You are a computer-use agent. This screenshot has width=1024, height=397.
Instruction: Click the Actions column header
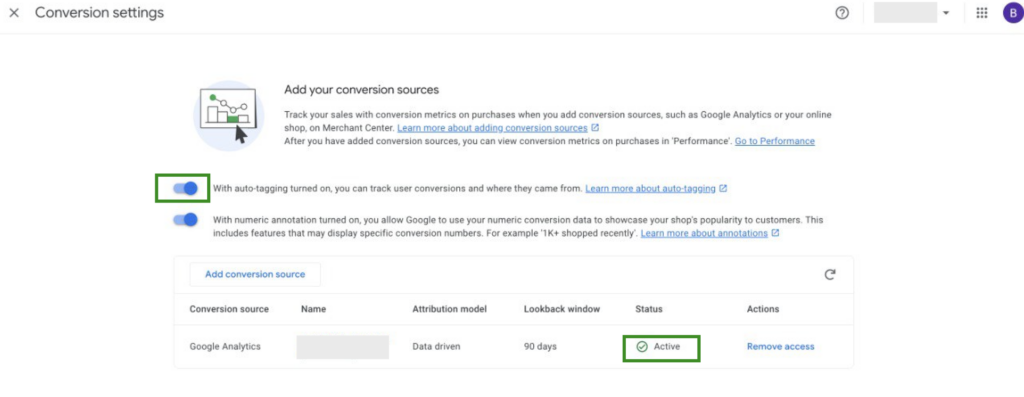click(x=763, y=309)
